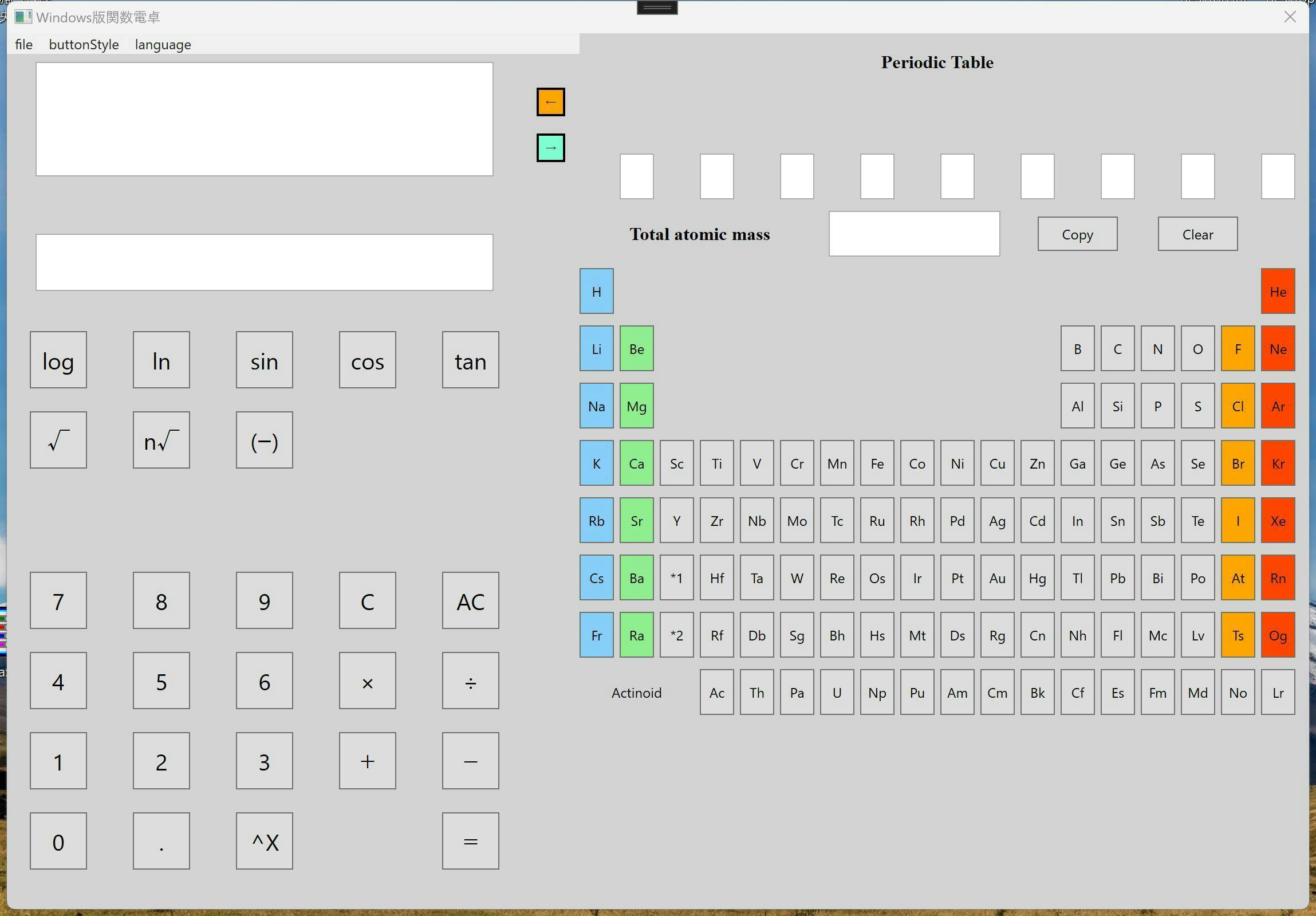Open the file menu

point(23,45)
